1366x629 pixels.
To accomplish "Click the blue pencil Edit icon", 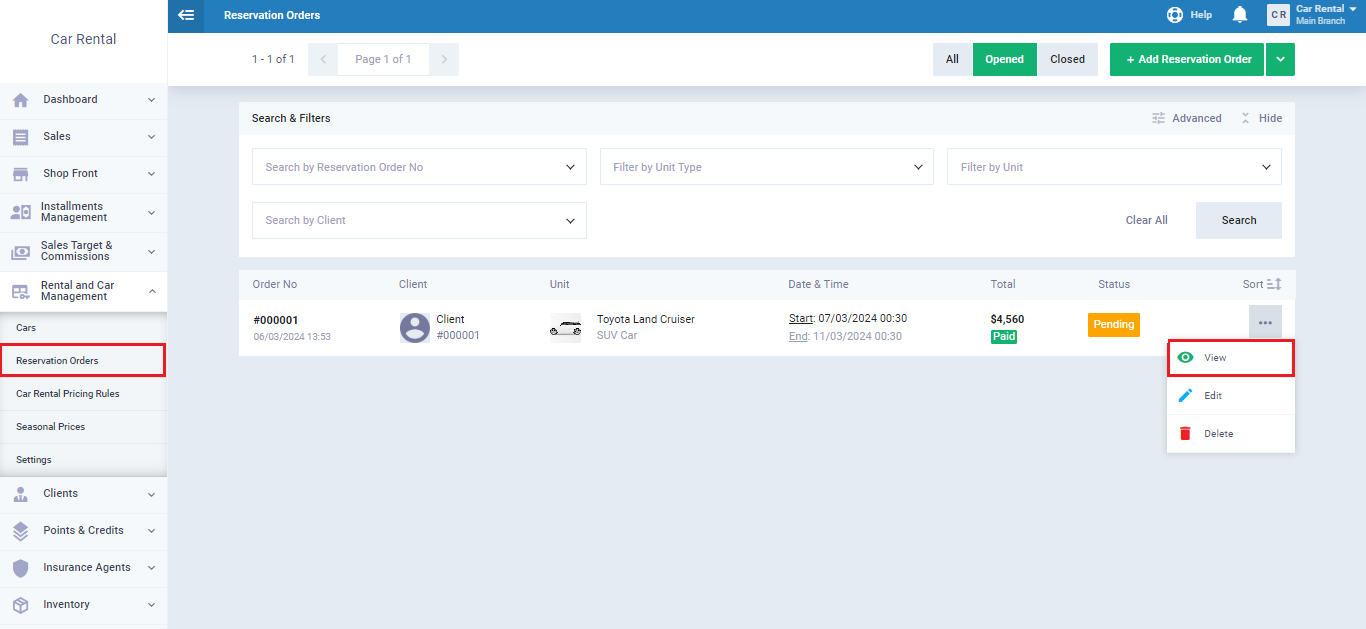I will click(1186, 395).
